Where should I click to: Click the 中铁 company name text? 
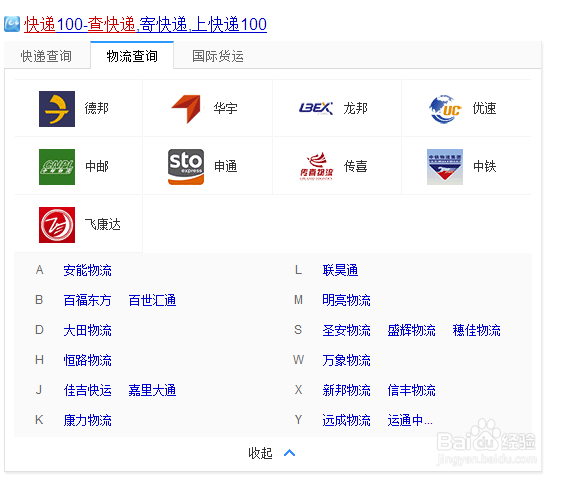pos(485,167)
